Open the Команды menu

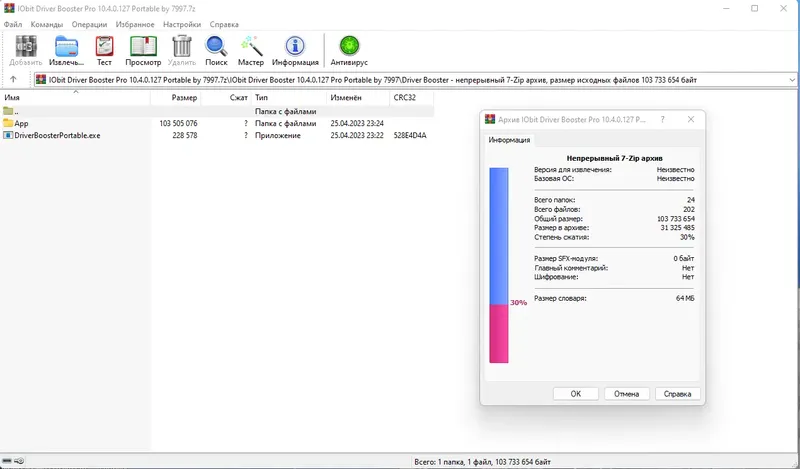pos(46,24)
